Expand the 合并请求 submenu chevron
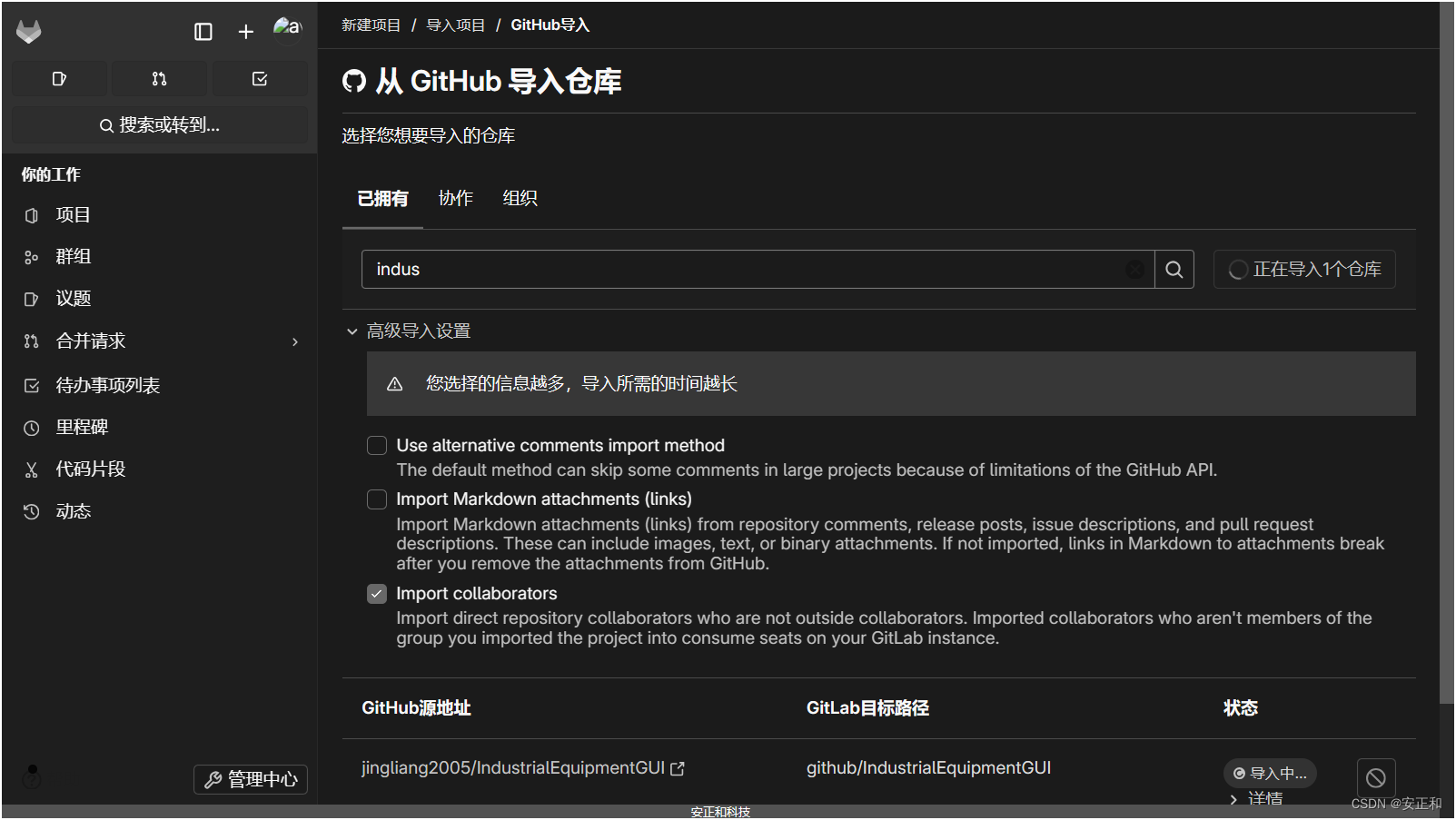Screen dimensions: 1456x820 (x=295, y=342)
